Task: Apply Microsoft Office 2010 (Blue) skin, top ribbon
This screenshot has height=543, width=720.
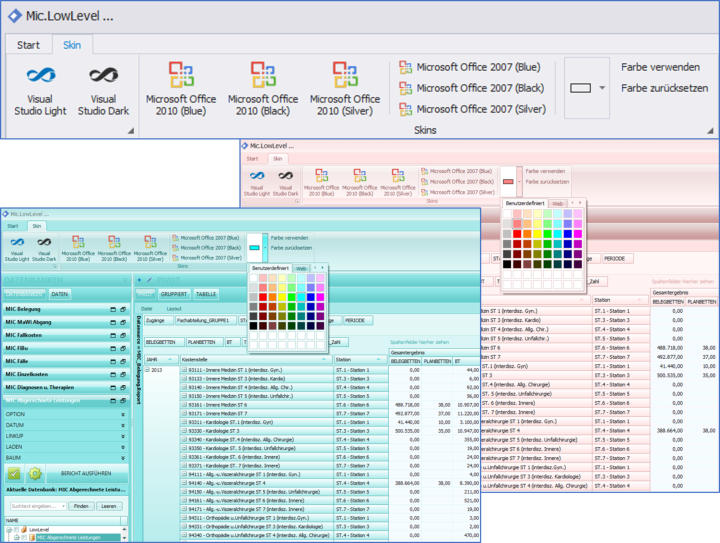Action: 181,87
